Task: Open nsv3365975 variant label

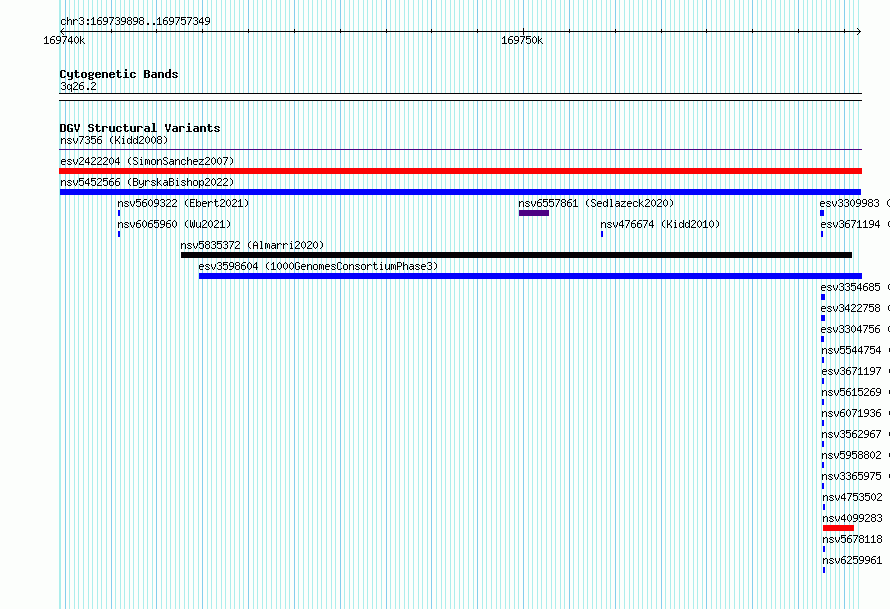Action: coord(851,476)
